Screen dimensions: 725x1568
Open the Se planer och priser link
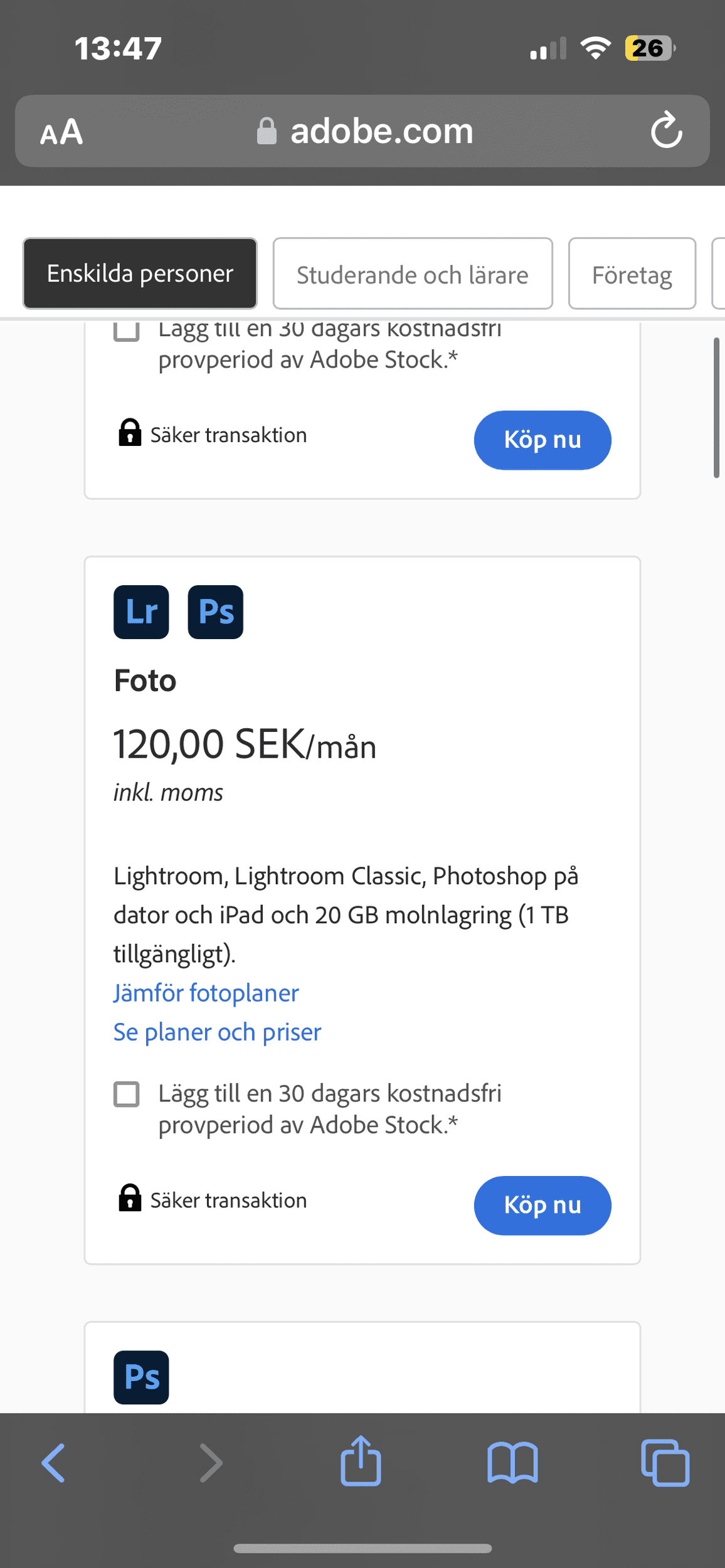tap(217, 1032)
